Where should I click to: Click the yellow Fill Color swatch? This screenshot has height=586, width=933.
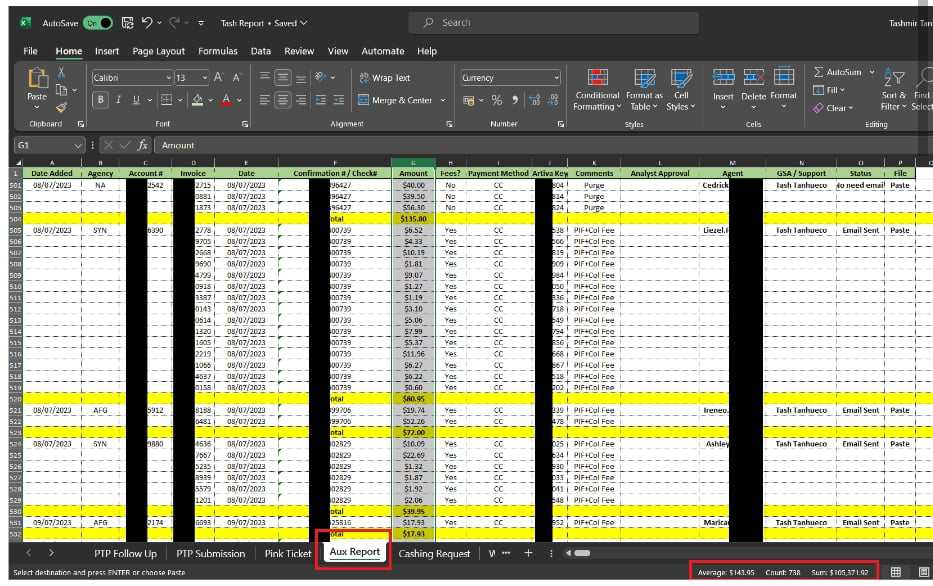[x=197, y=100]
